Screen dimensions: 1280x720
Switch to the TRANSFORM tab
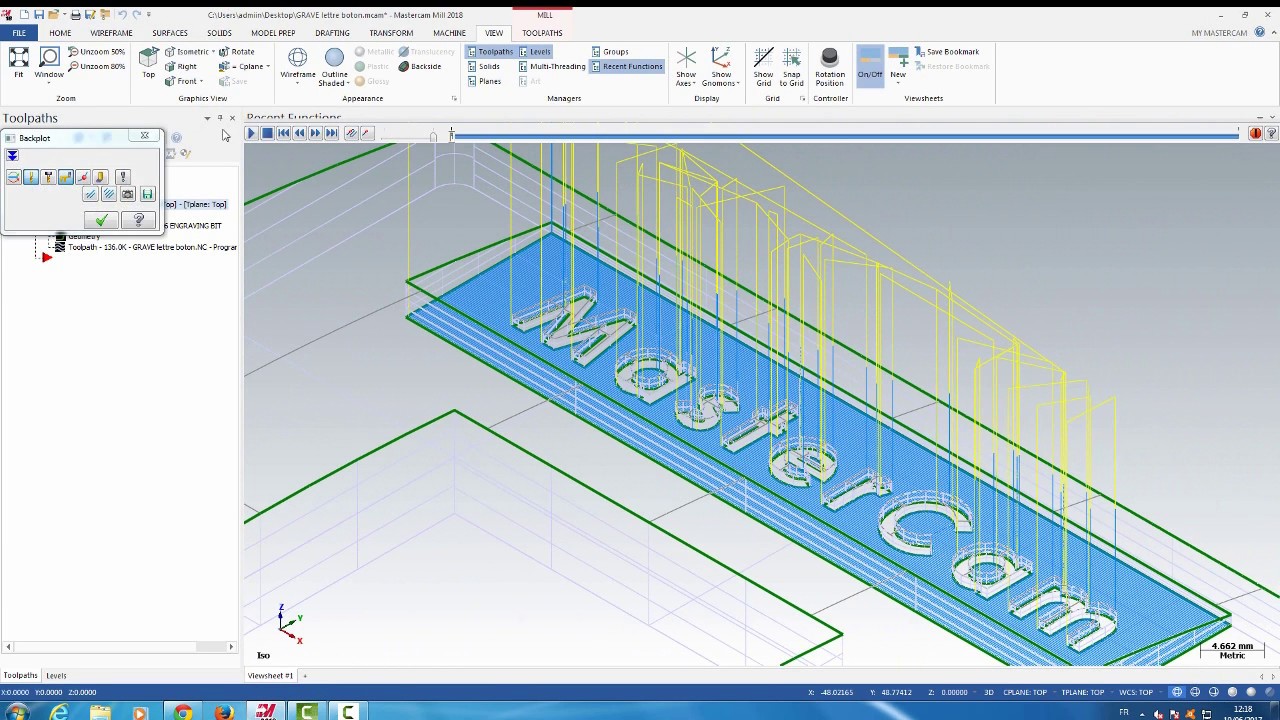pyautogui.click(x=391, y=33)
